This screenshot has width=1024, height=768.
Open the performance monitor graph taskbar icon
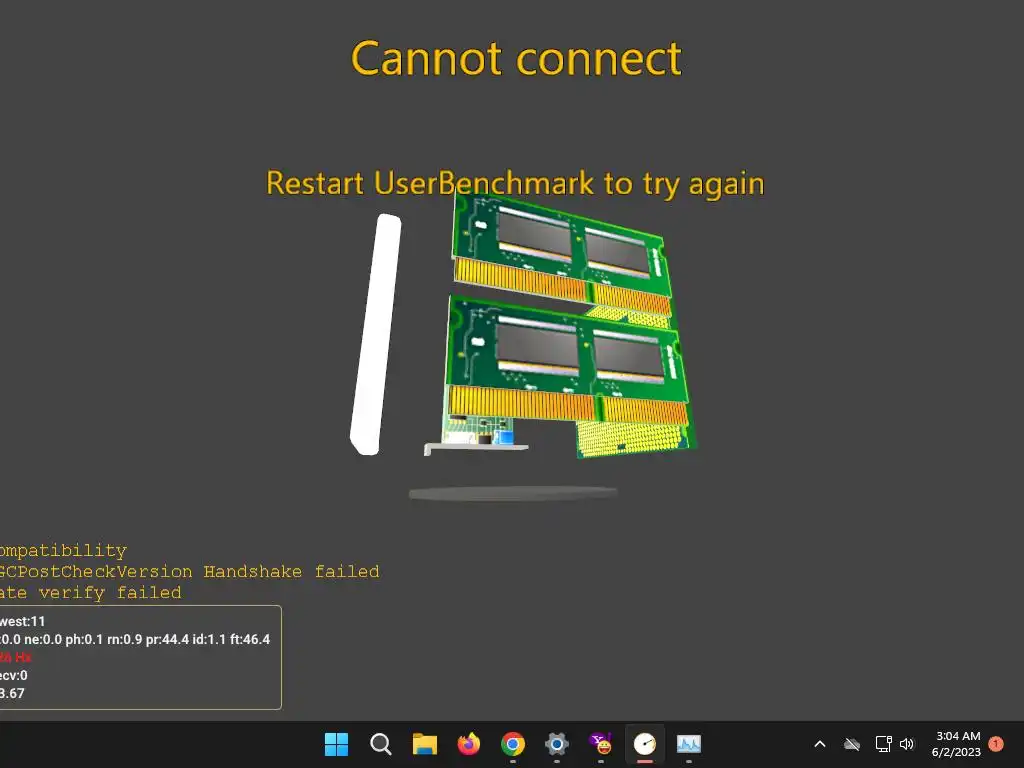pyautogui.click(x=688, y=744)
